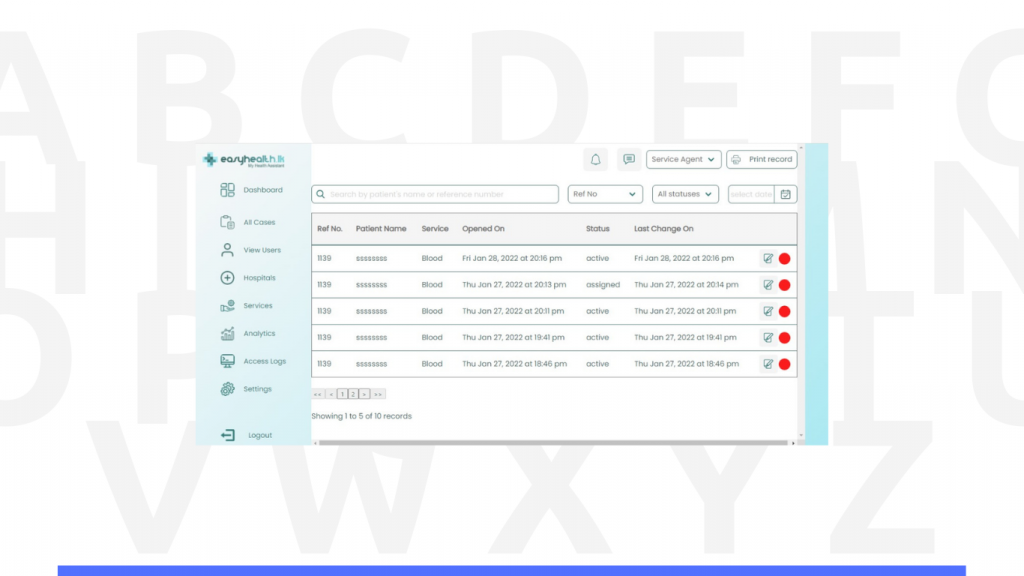
Task: Click the easyhealth.lk logo
Action: click(244, 160)
